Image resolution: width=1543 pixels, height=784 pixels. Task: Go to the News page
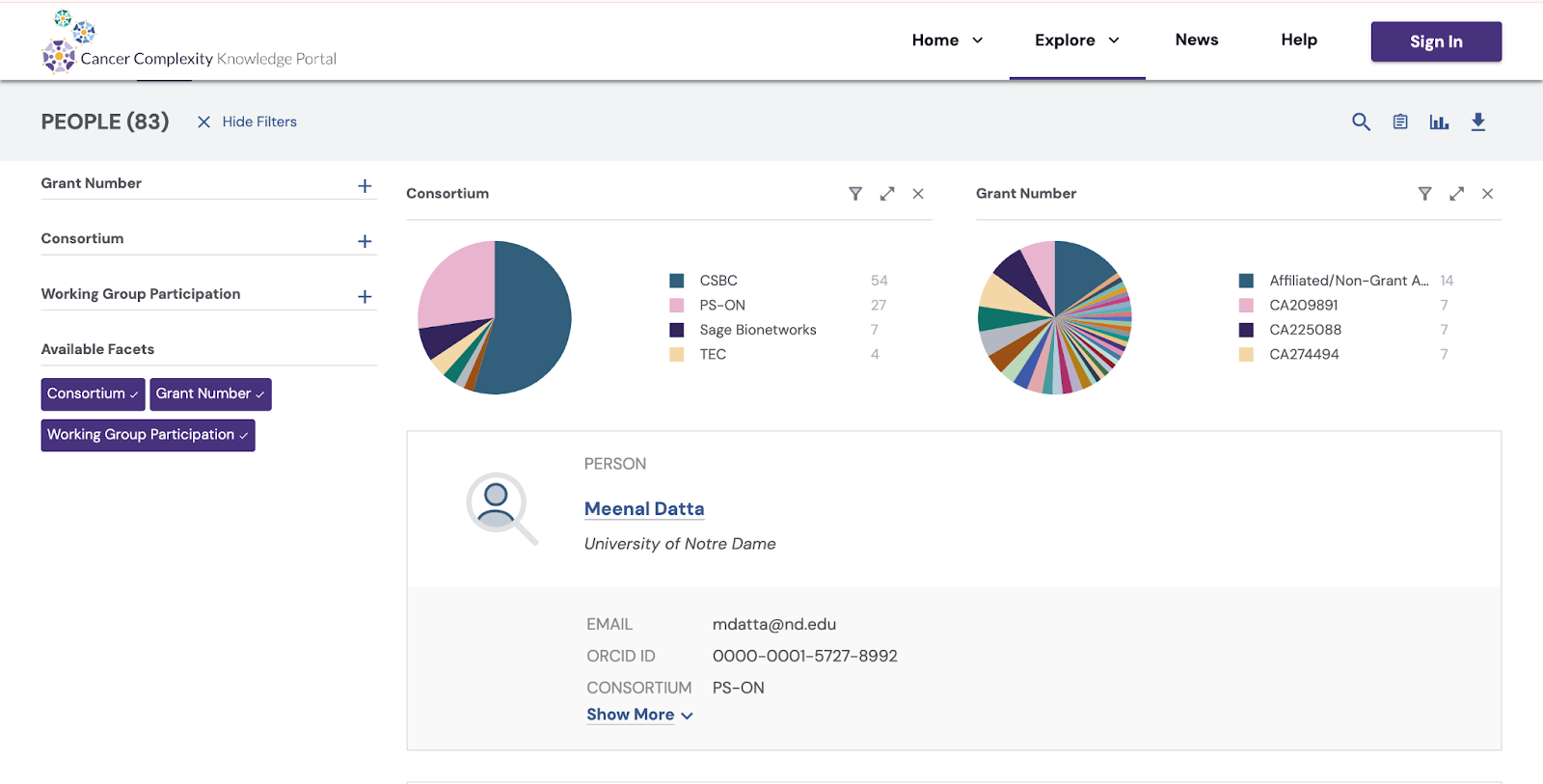click(1196, 40)
